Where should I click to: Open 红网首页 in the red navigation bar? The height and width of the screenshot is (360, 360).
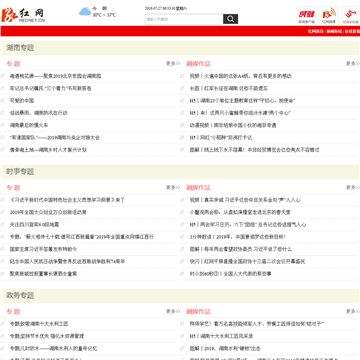pos(315,31)
